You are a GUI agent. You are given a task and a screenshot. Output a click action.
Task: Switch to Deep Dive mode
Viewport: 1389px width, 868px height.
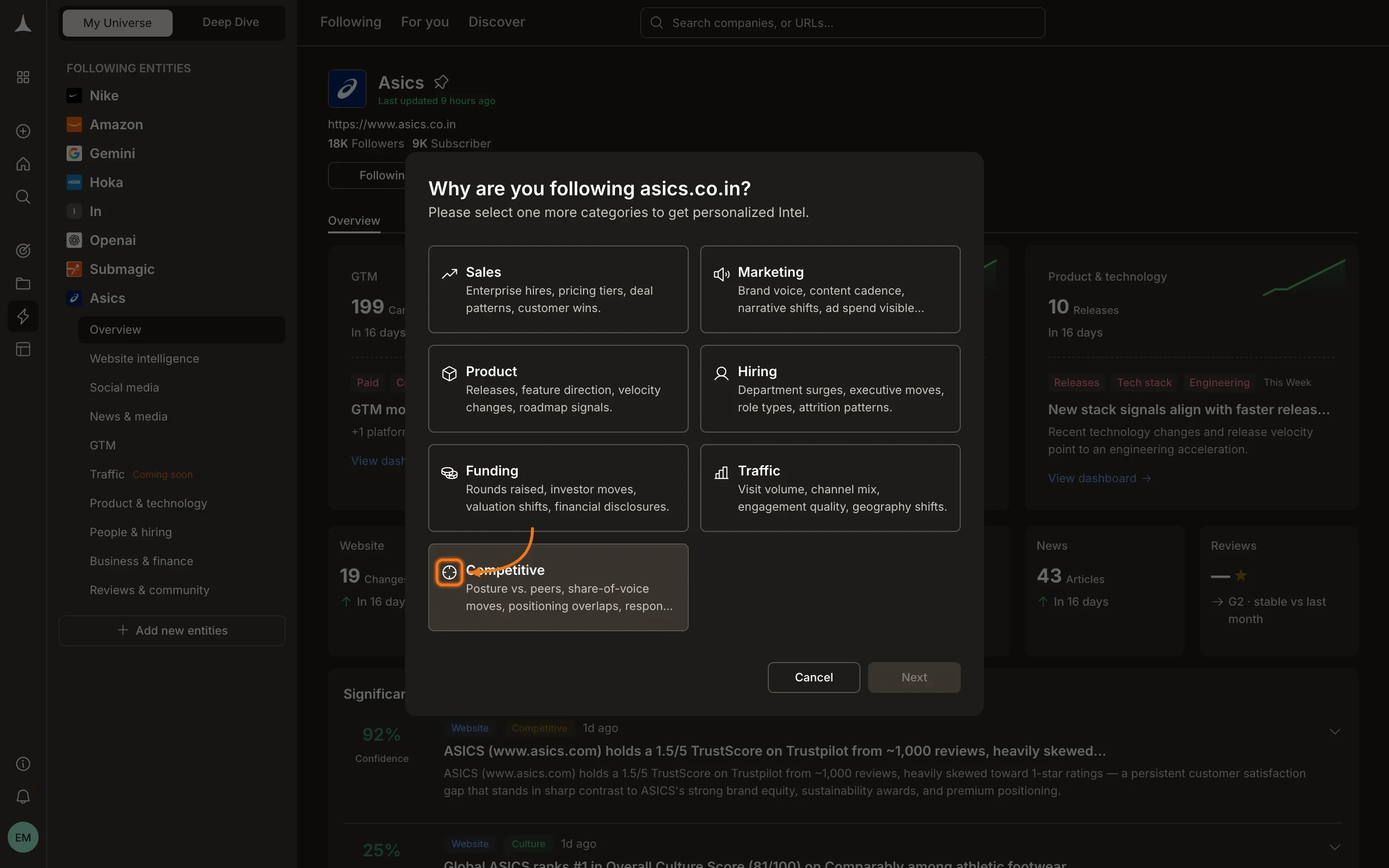[x=230, y=22]
